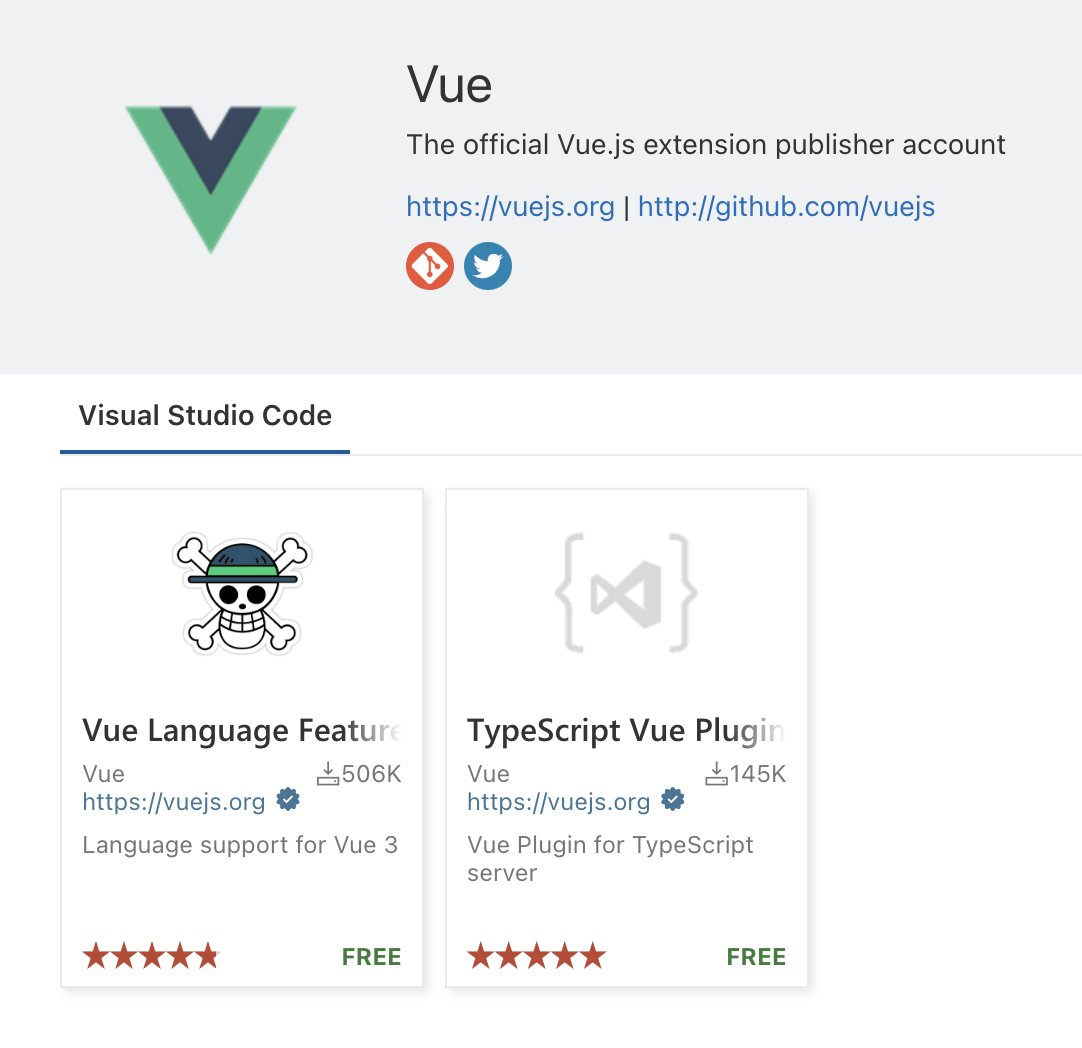This screenshot has height=1048, width=1082.
Task: Open the Vue Language Features extension title
Action: (x=242, y=731)
